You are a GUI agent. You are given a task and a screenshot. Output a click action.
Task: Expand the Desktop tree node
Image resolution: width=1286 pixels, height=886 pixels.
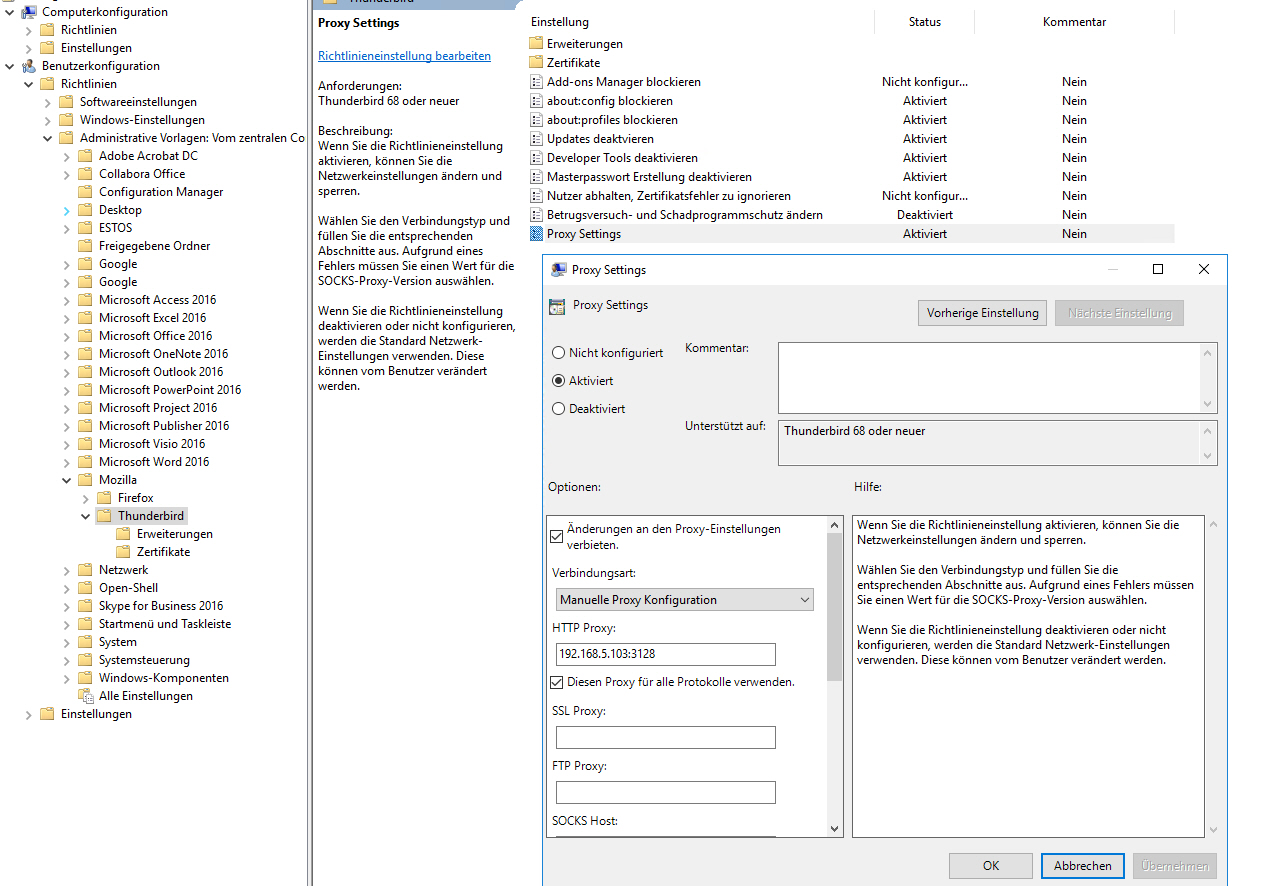point(67,210)
